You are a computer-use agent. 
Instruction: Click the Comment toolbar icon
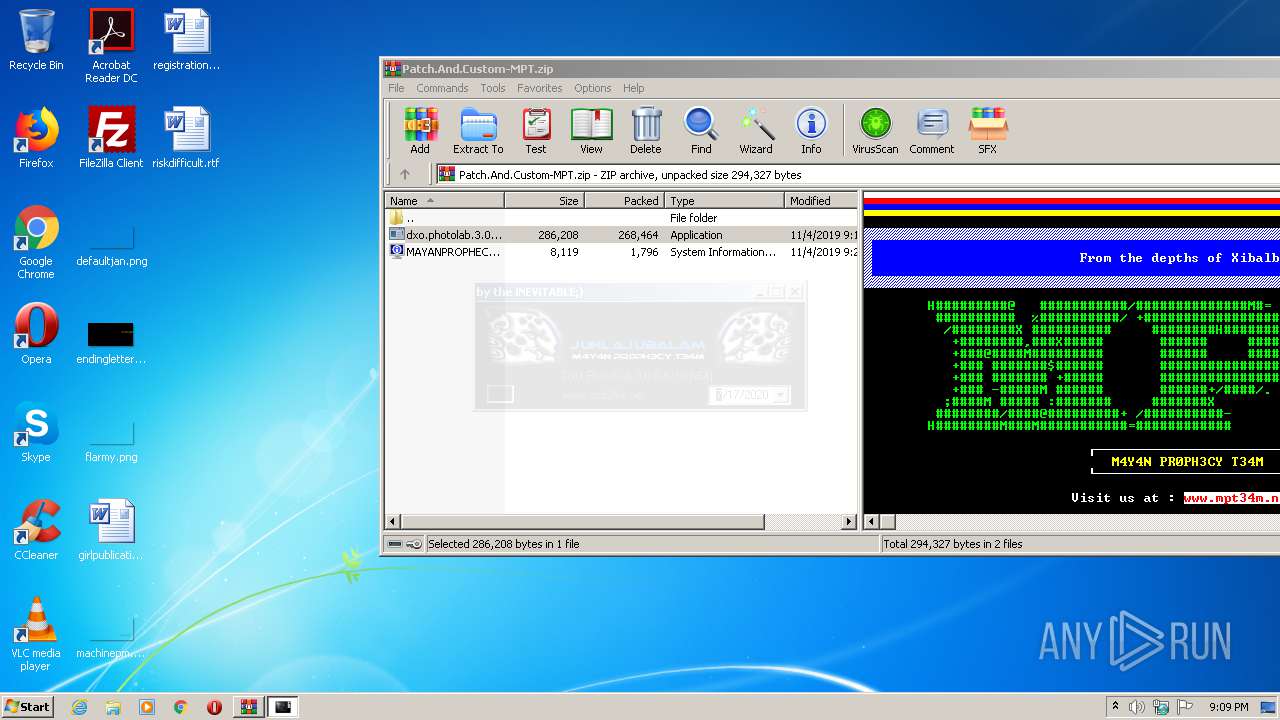[x=932, y=131]
